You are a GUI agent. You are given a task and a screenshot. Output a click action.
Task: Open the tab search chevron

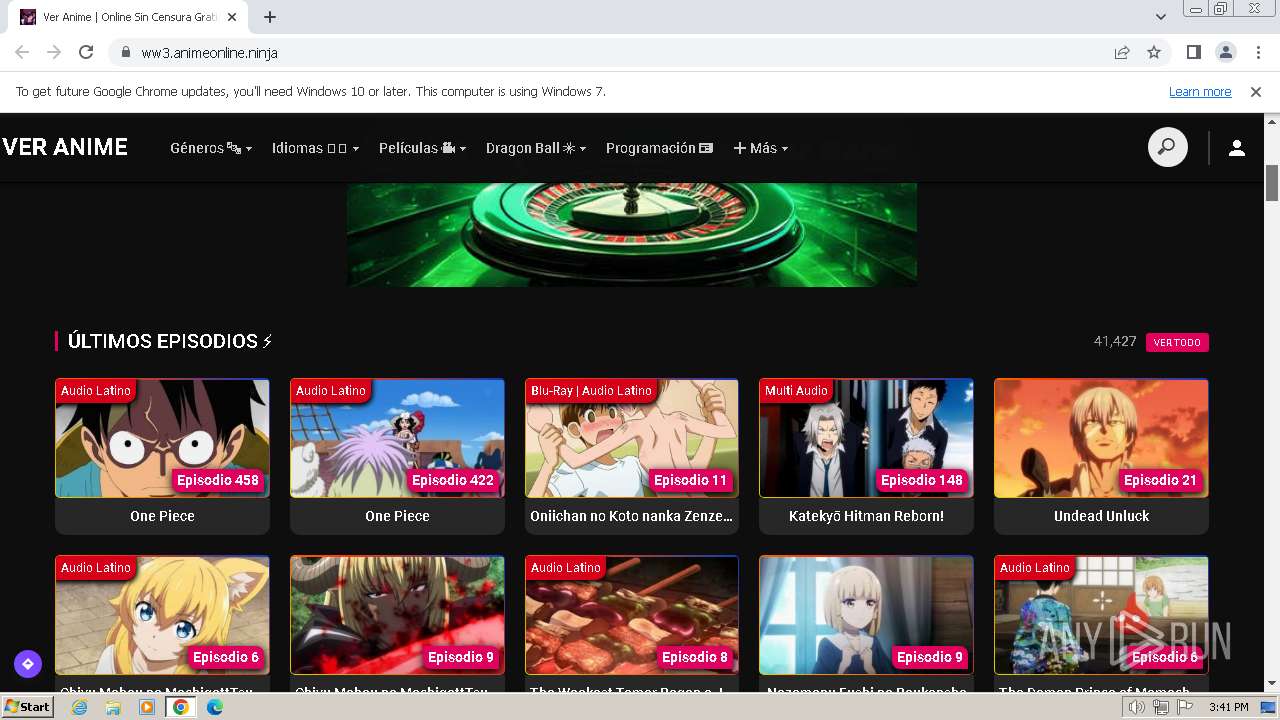1161,17
